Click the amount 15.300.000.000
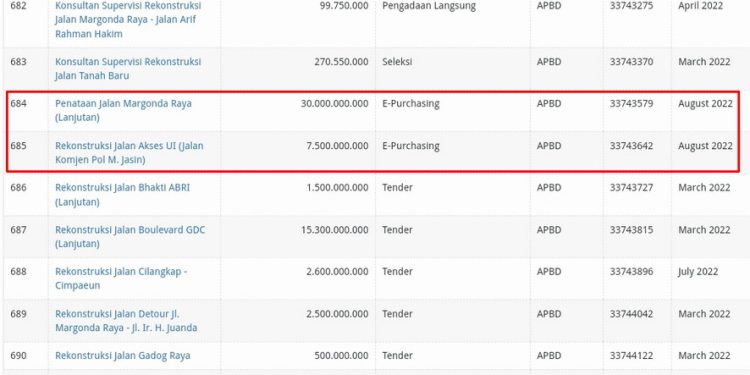The image size is (750, 375). tap(334, 230)
